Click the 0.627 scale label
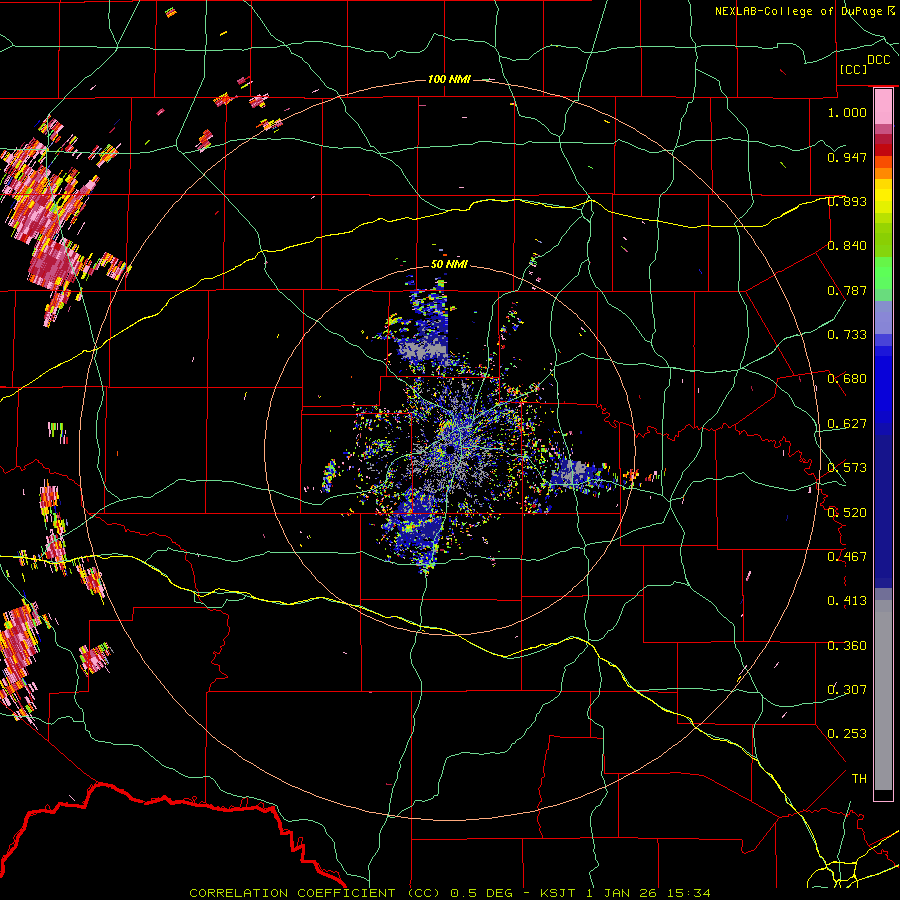 pos(847,424)
